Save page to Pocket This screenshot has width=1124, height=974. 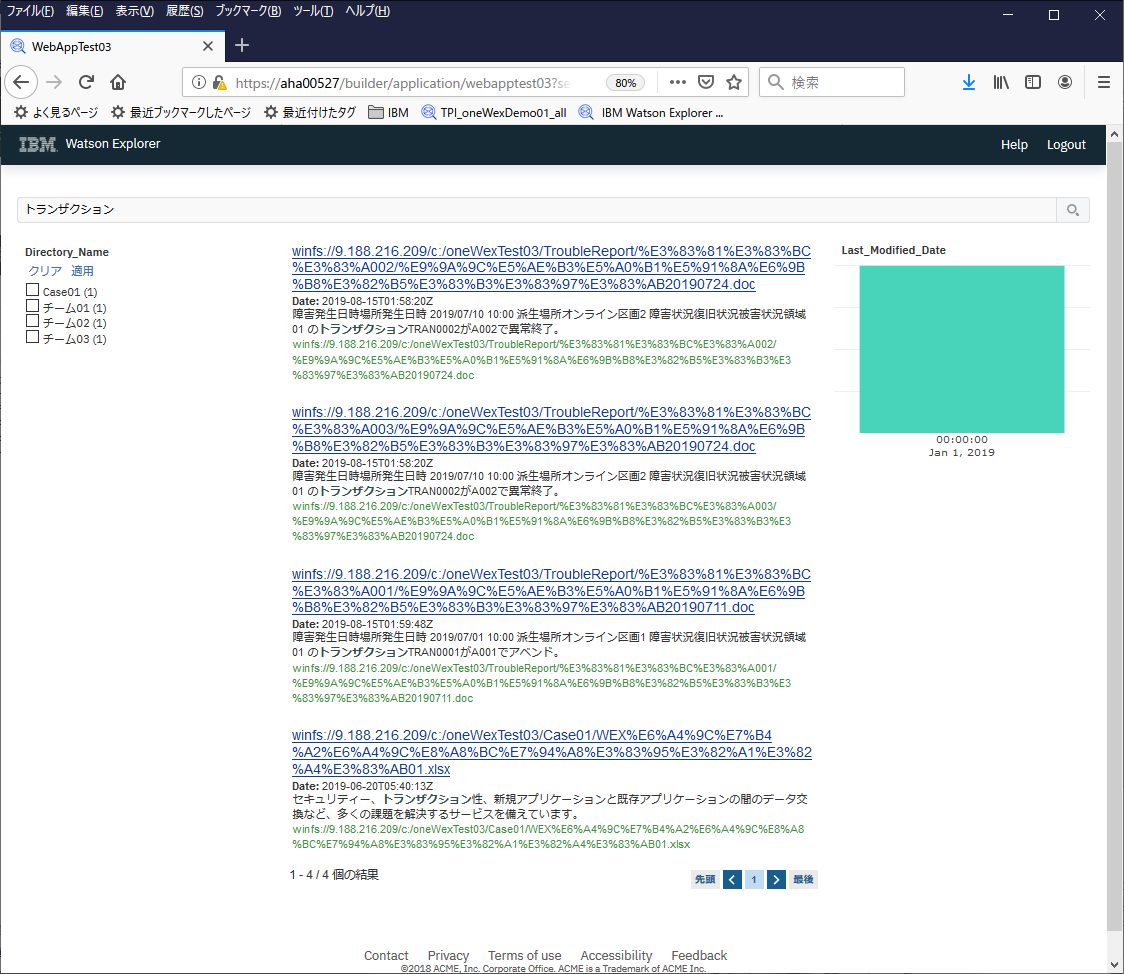[706, 82]
